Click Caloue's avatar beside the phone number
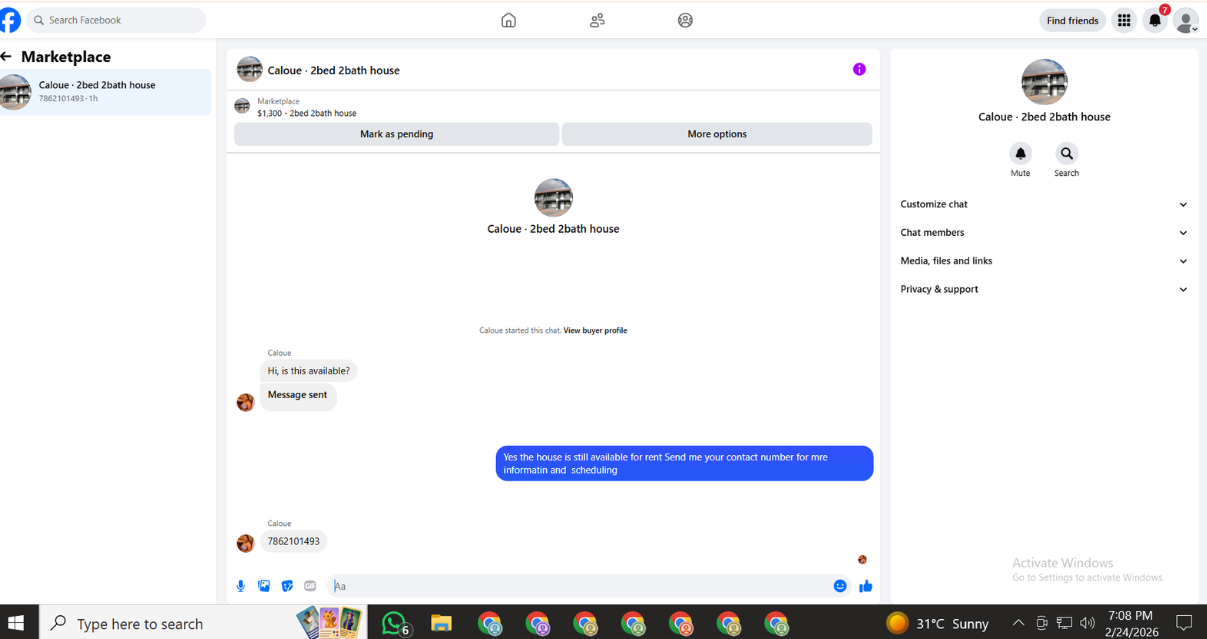Image resolution: width=1207 pixels, height=639 pixels. [245, 543]
